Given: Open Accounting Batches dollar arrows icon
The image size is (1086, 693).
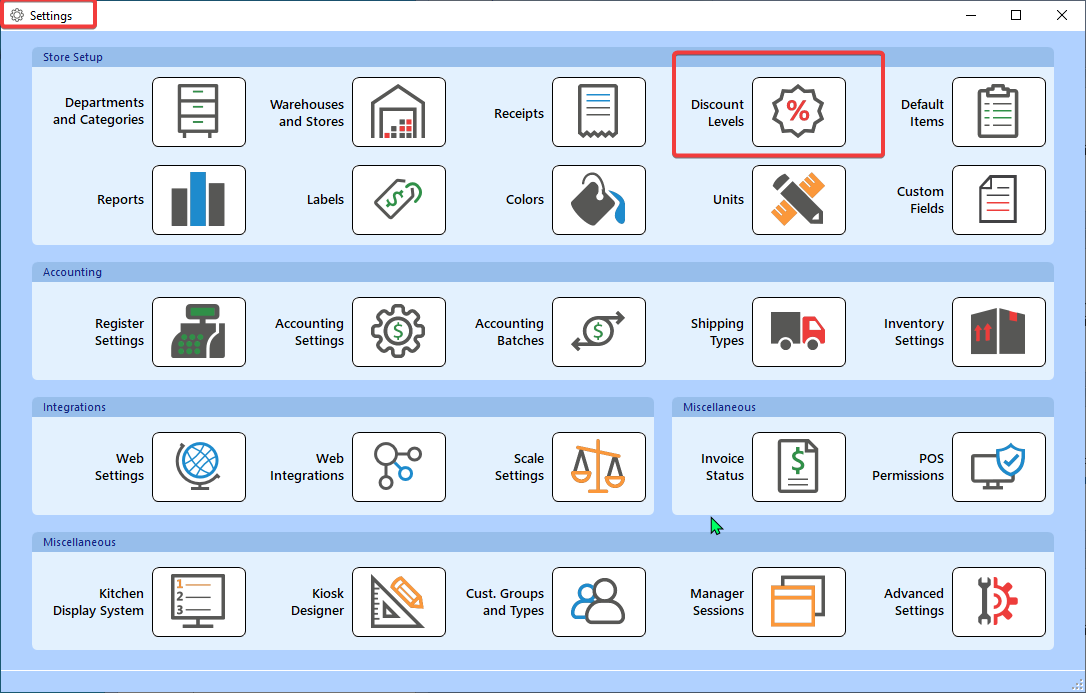Looking at the screenshot, I should 598,332.
